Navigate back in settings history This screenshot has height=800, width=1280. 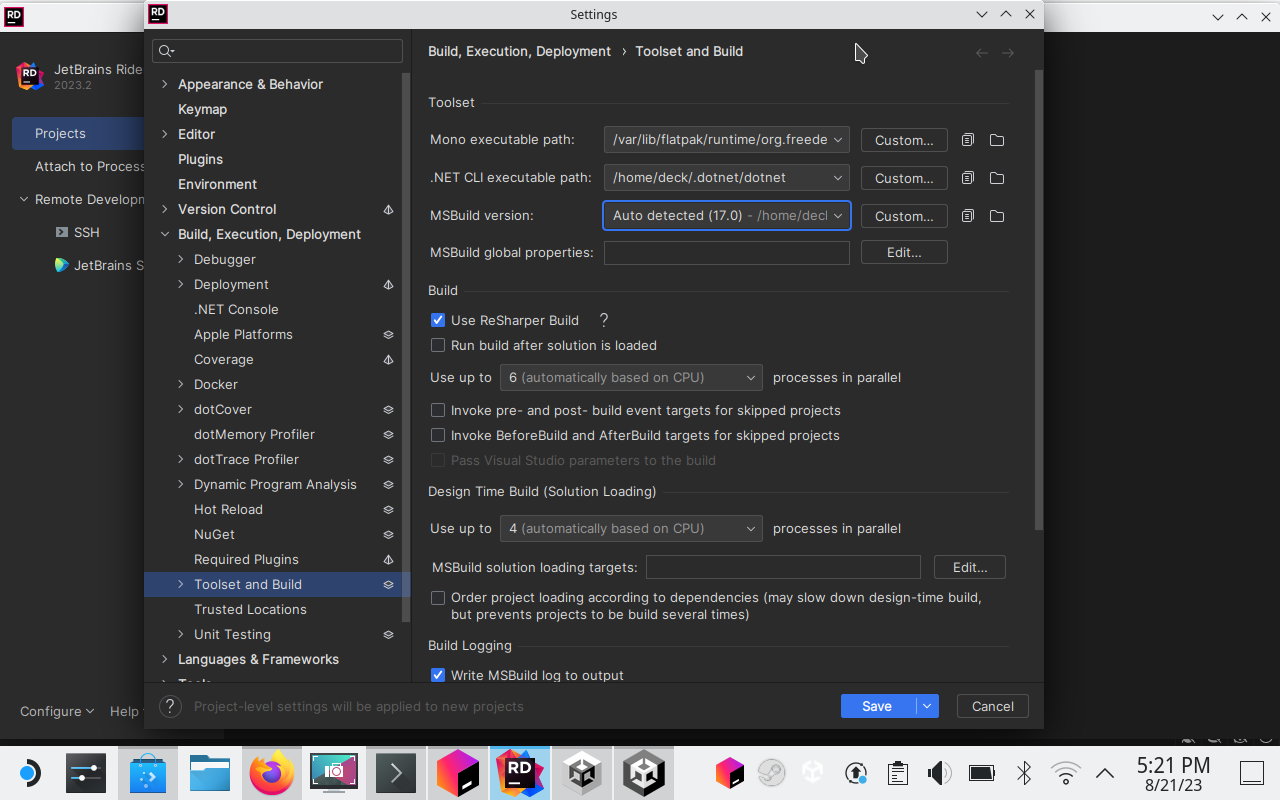(x=982, y=52)
